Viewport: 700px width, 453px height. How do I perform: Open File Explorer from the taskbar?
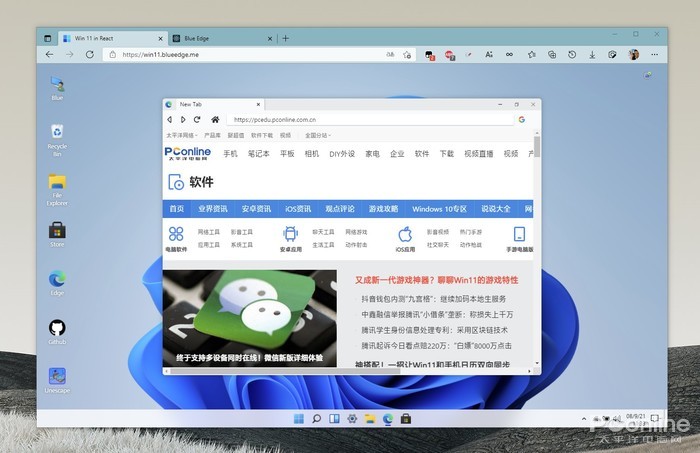pos(370,419)
